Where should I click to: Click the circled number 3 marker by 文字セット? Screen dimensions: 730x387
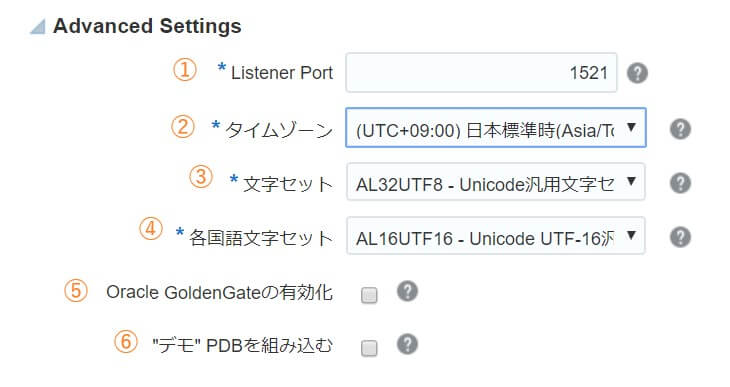tap(201, 177)
